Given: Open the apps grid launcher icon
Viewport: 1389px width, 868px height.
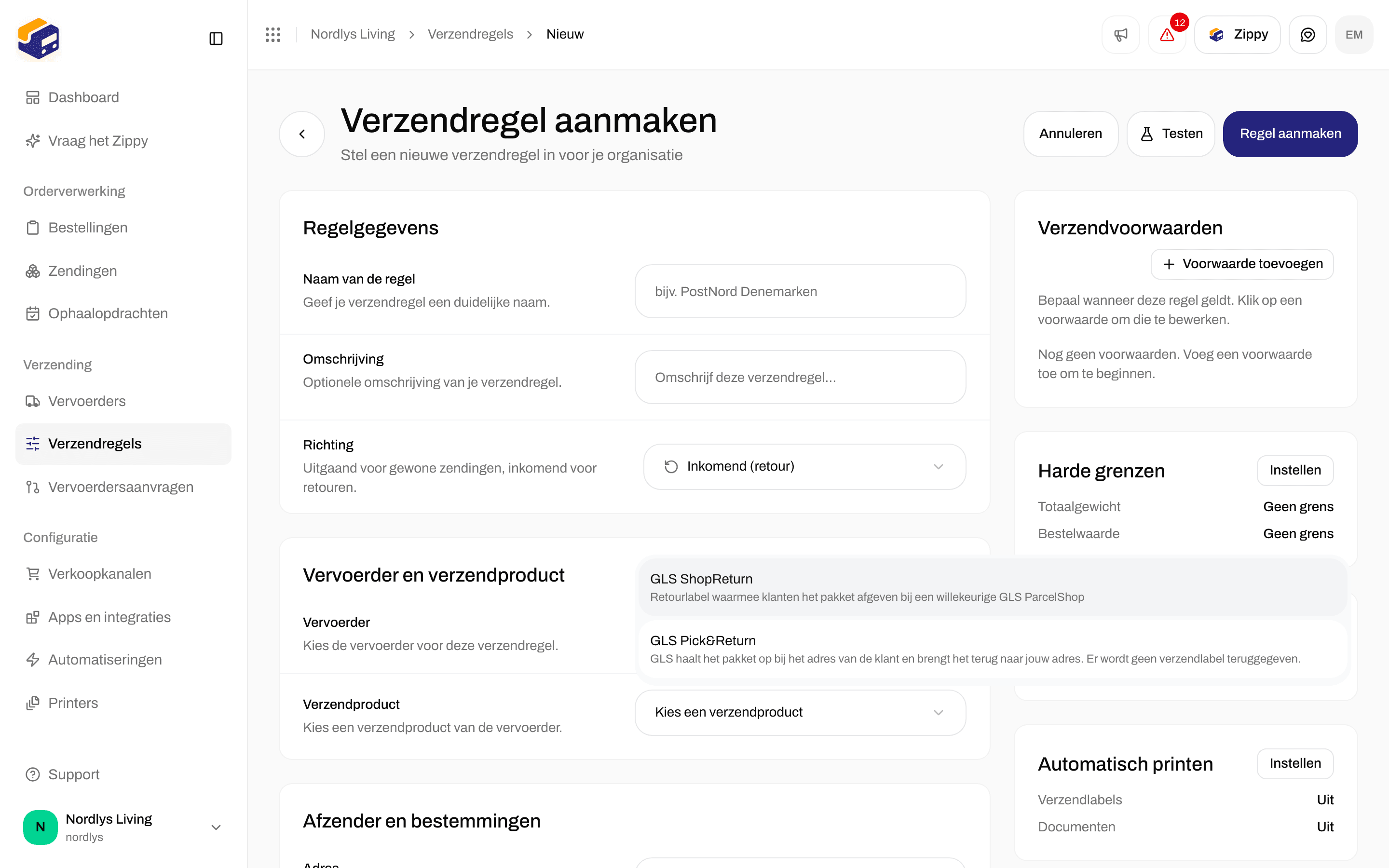Looking at the screenshot, I should tap(272, 34).
